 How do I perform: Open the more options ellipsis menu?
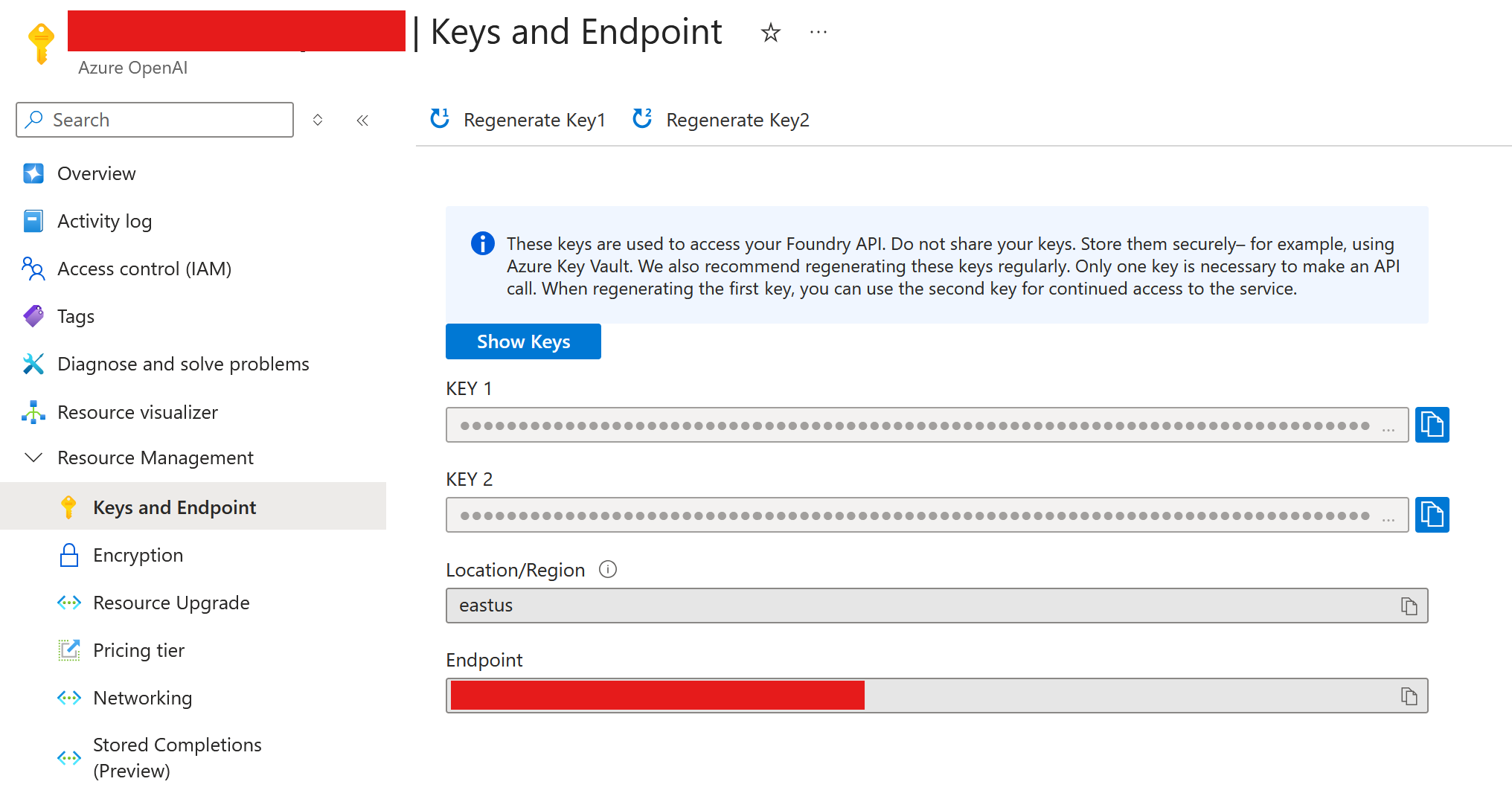(818, 33)
